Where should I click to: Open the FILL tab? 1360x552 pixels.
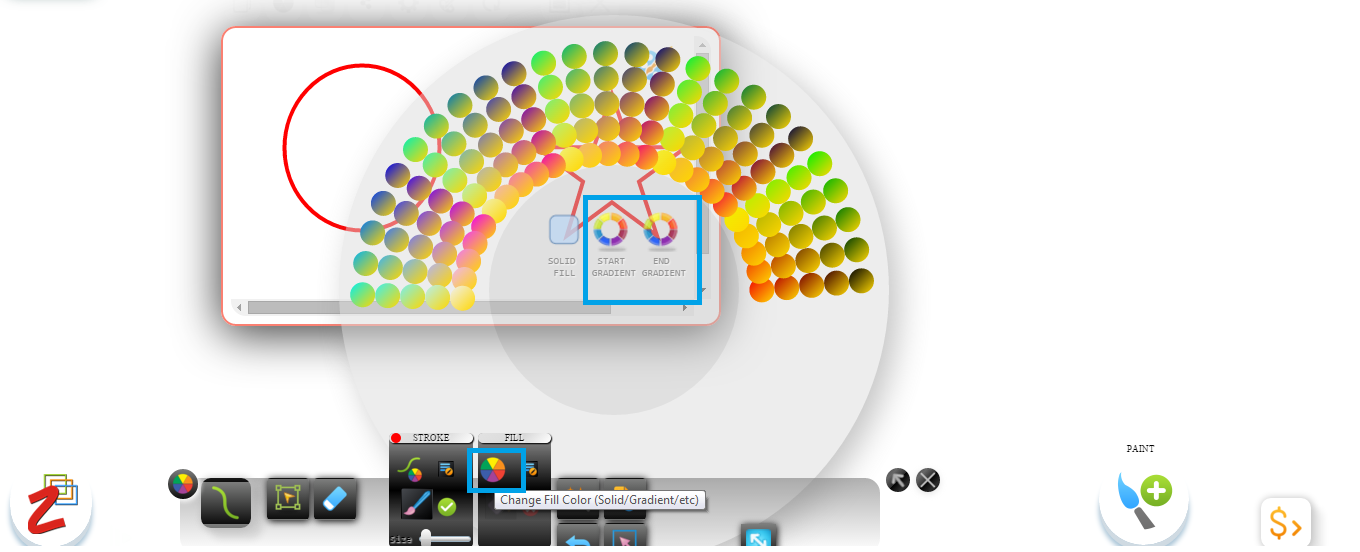[x=514, y=438]
